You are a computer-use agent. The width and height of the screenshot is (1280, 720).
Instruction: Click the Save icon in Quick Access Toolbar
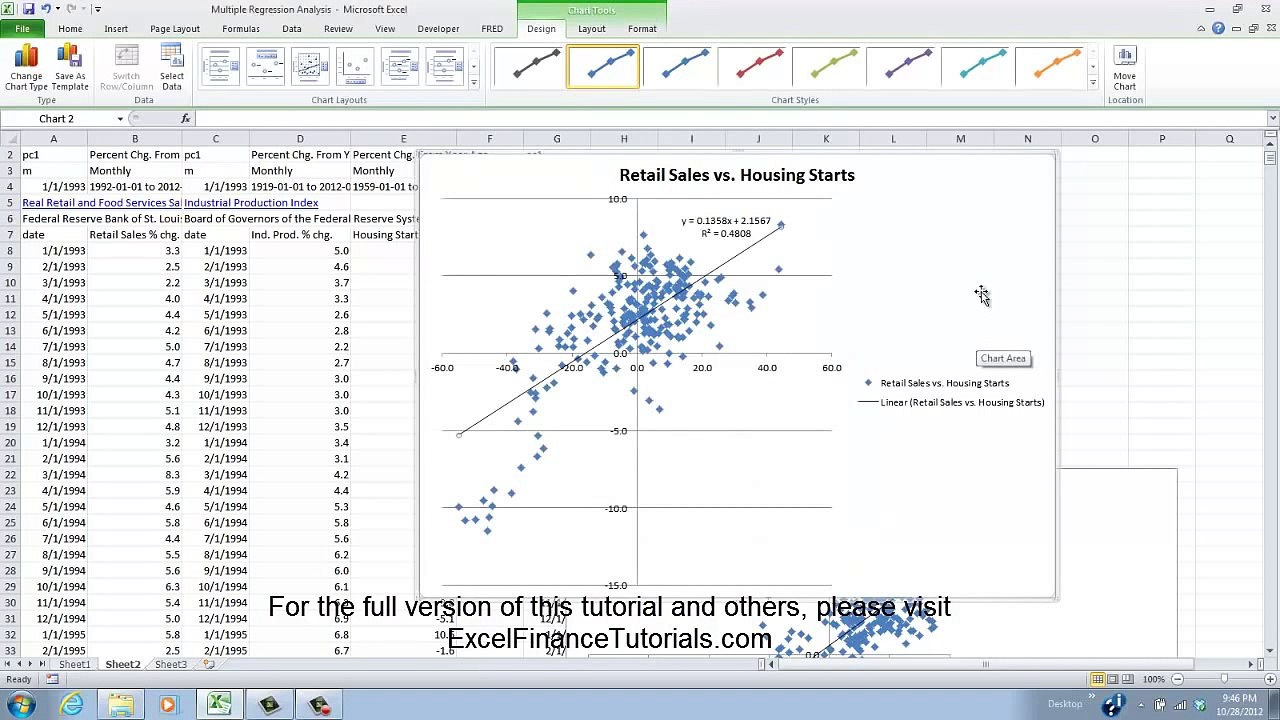point(28,9)
